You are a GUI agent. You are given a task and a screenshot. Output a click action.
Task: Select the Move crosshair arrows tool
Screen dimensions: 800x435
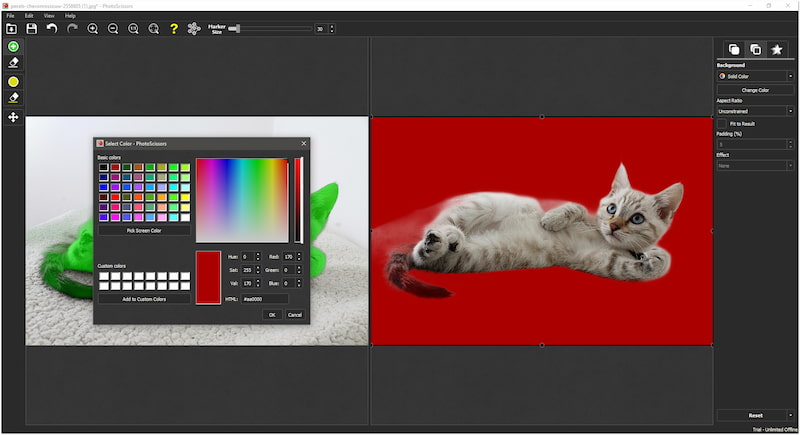[14, 117]
